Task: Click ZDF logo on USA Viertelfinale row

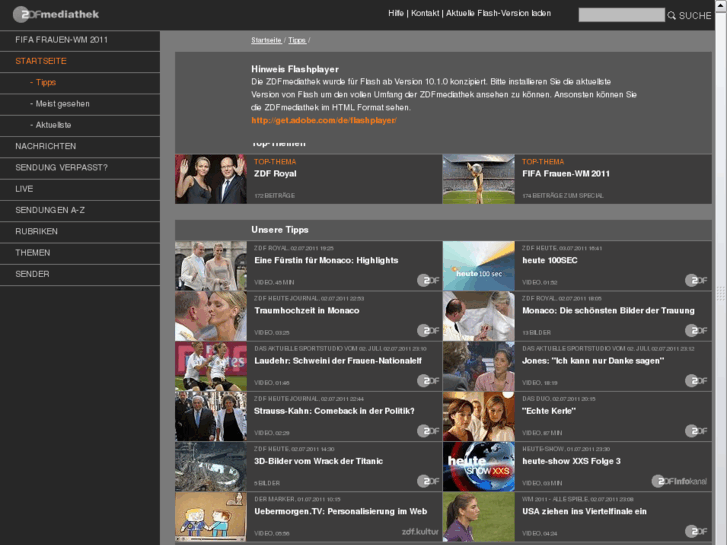Action: click(696, 531)
